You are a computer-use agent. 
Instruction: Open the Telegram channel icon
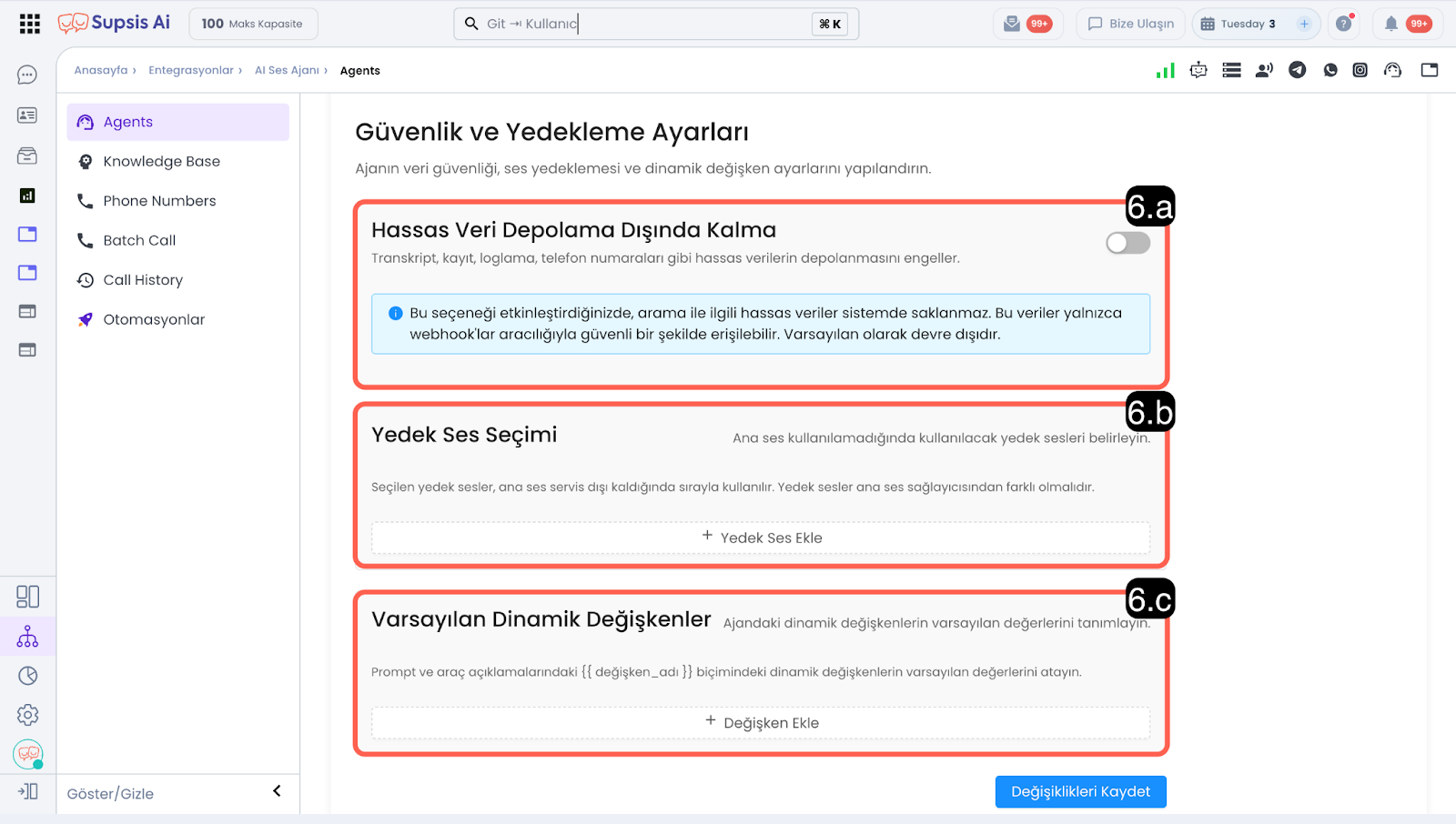point(1297,70)
